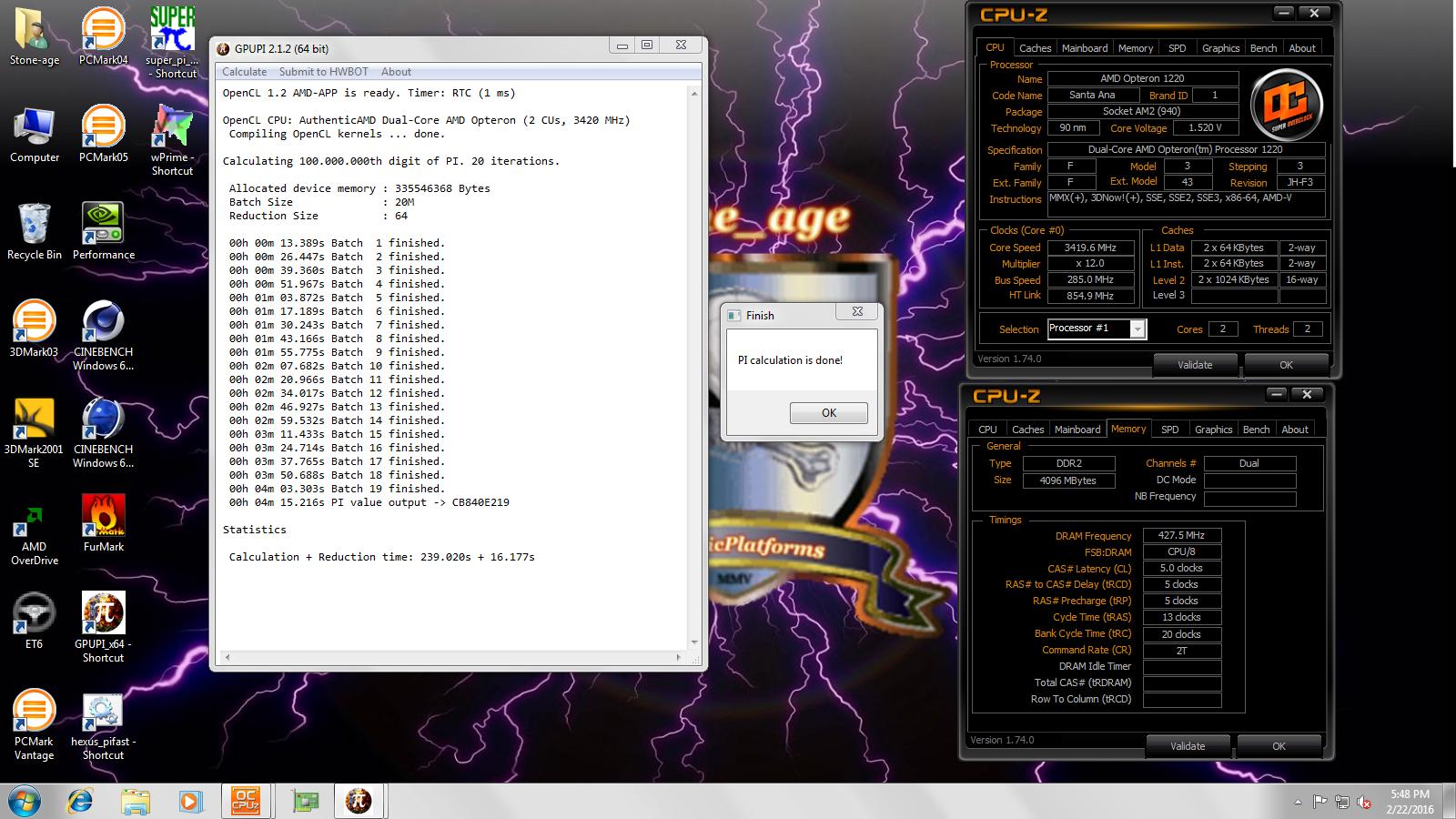Launch Internet Explorer from the taskbar
This screenshot has width=1456, height=819.
pos(80,802)
